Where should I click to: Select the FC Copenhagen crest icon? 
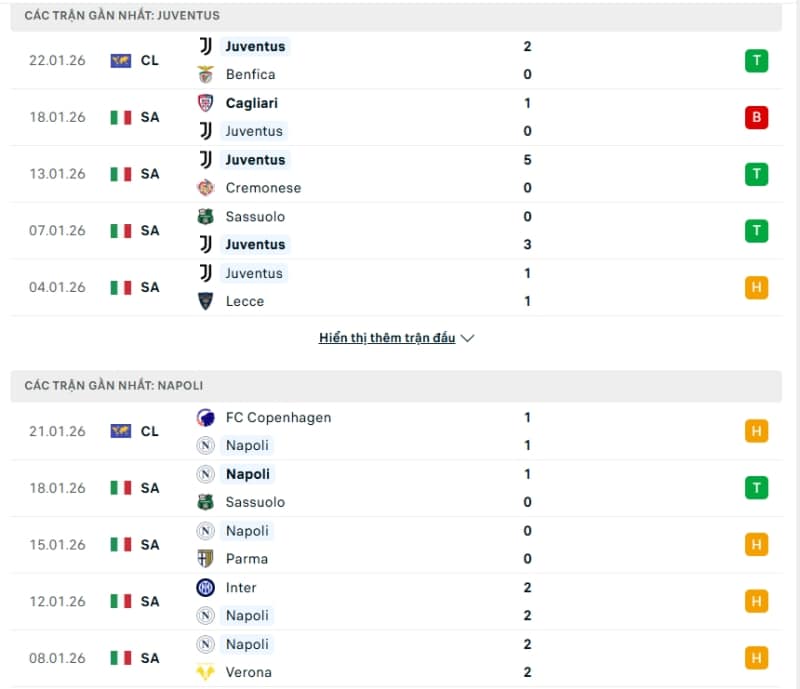tap(207, 418)
